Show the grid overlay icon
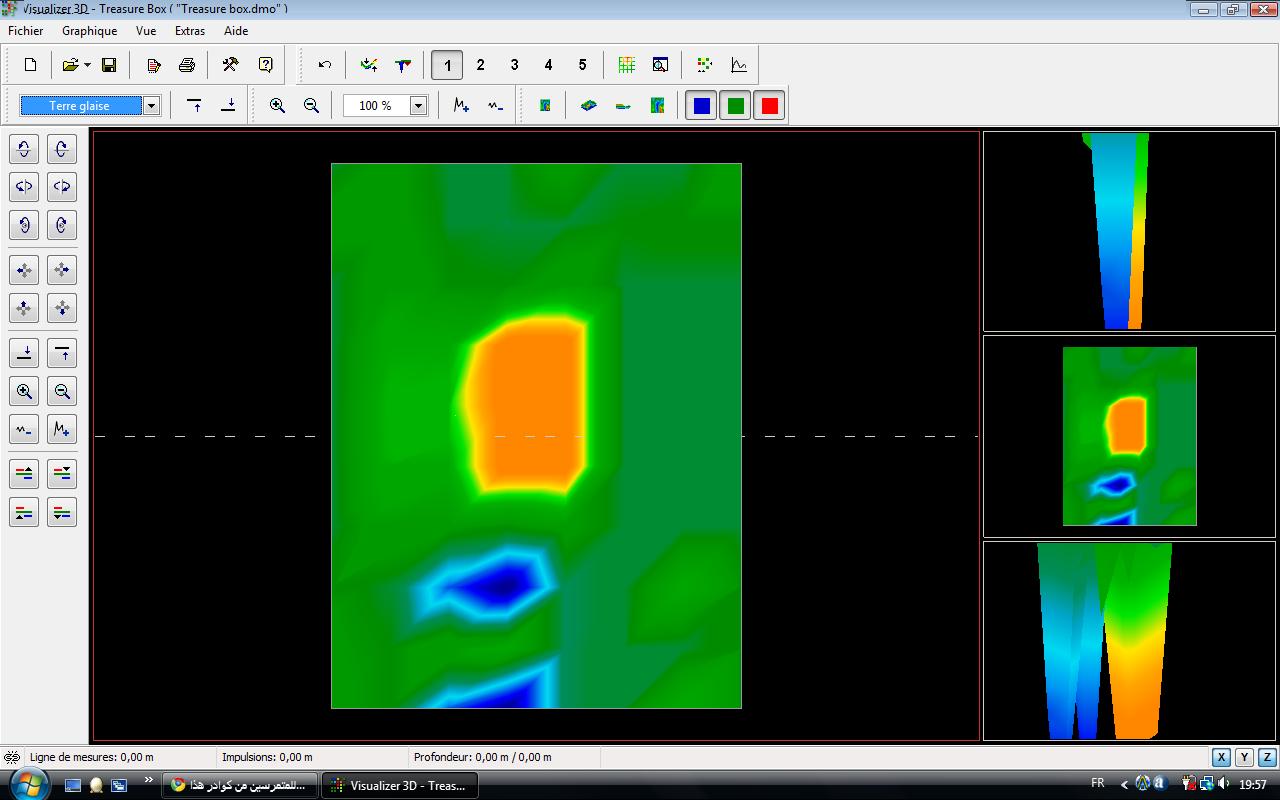Viewport: 1280px width, 800px height. 626,65
